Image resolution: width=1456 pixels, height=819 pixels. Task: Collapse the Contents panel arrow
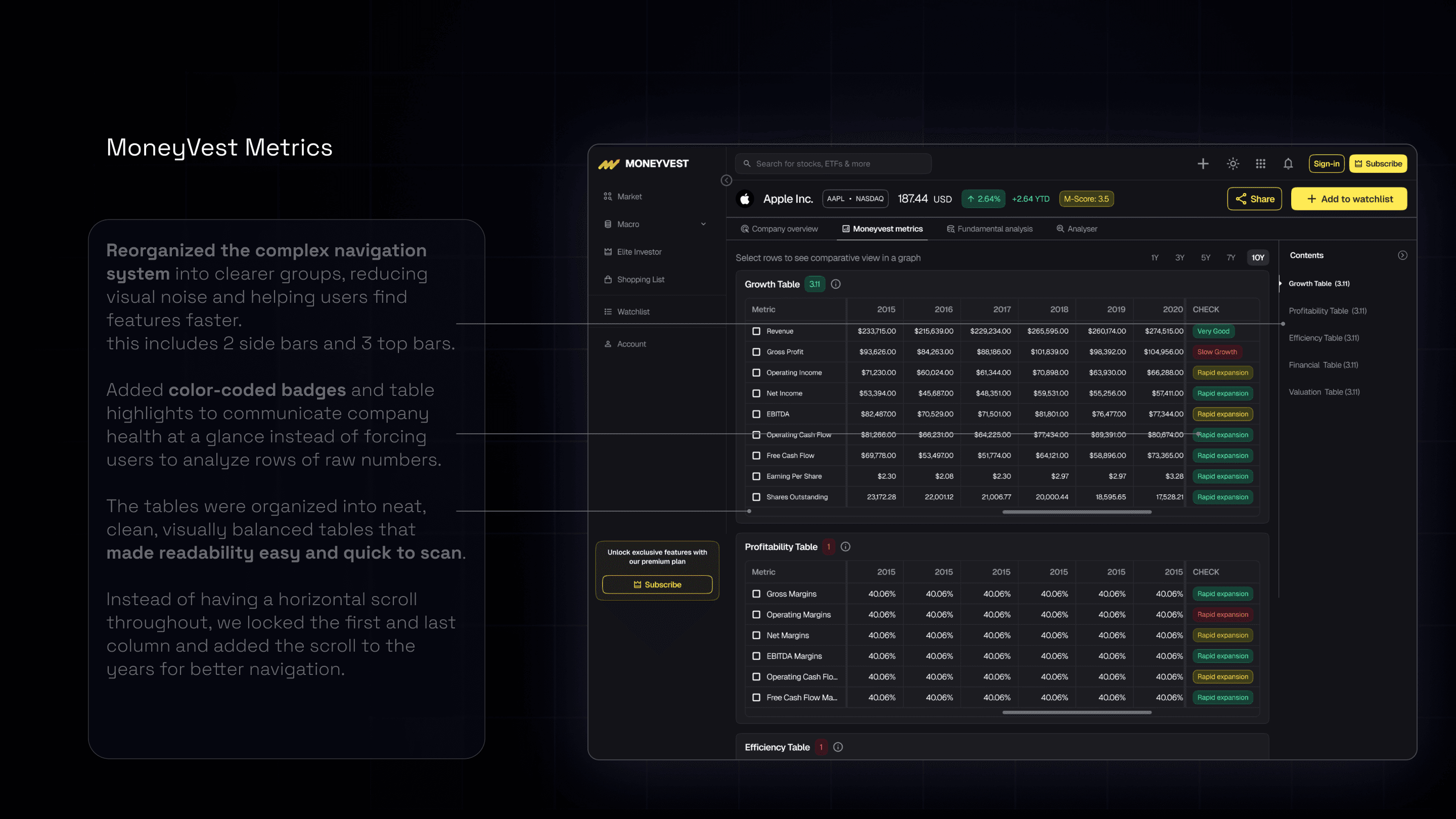1402,255
